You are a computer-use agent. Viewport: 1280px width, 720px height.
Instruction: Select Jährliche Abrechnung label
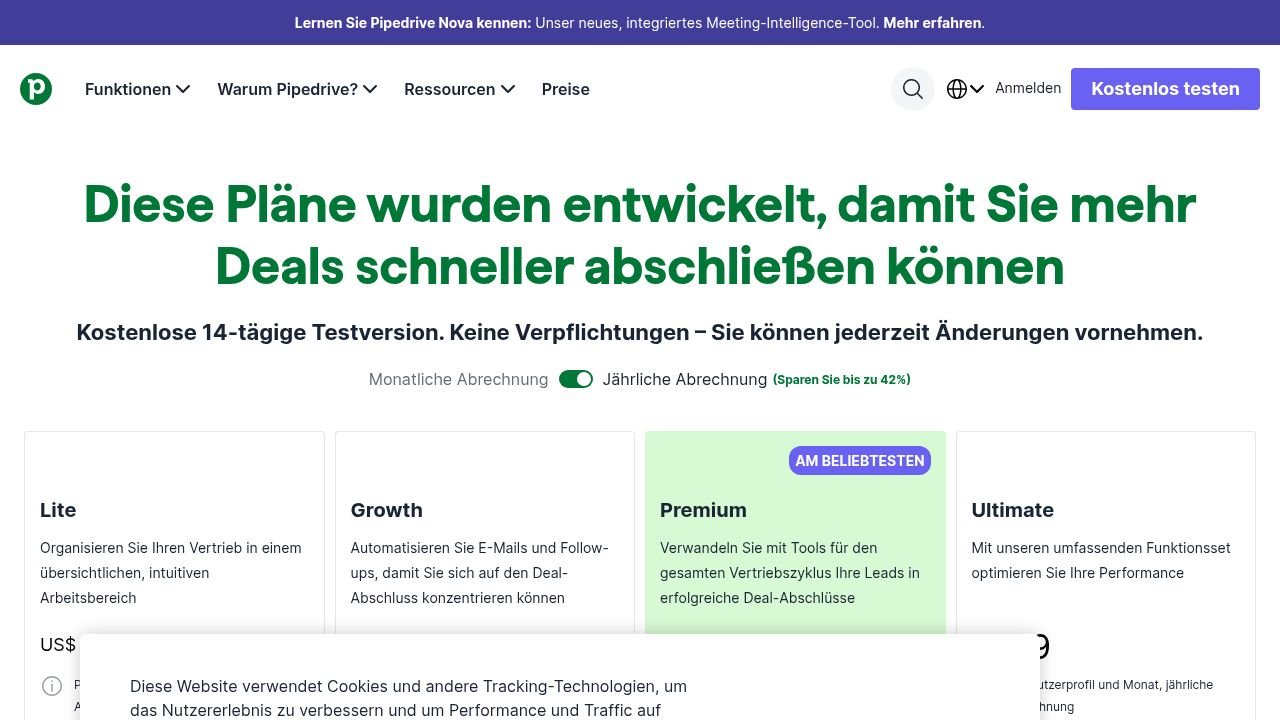pos(685,379)
